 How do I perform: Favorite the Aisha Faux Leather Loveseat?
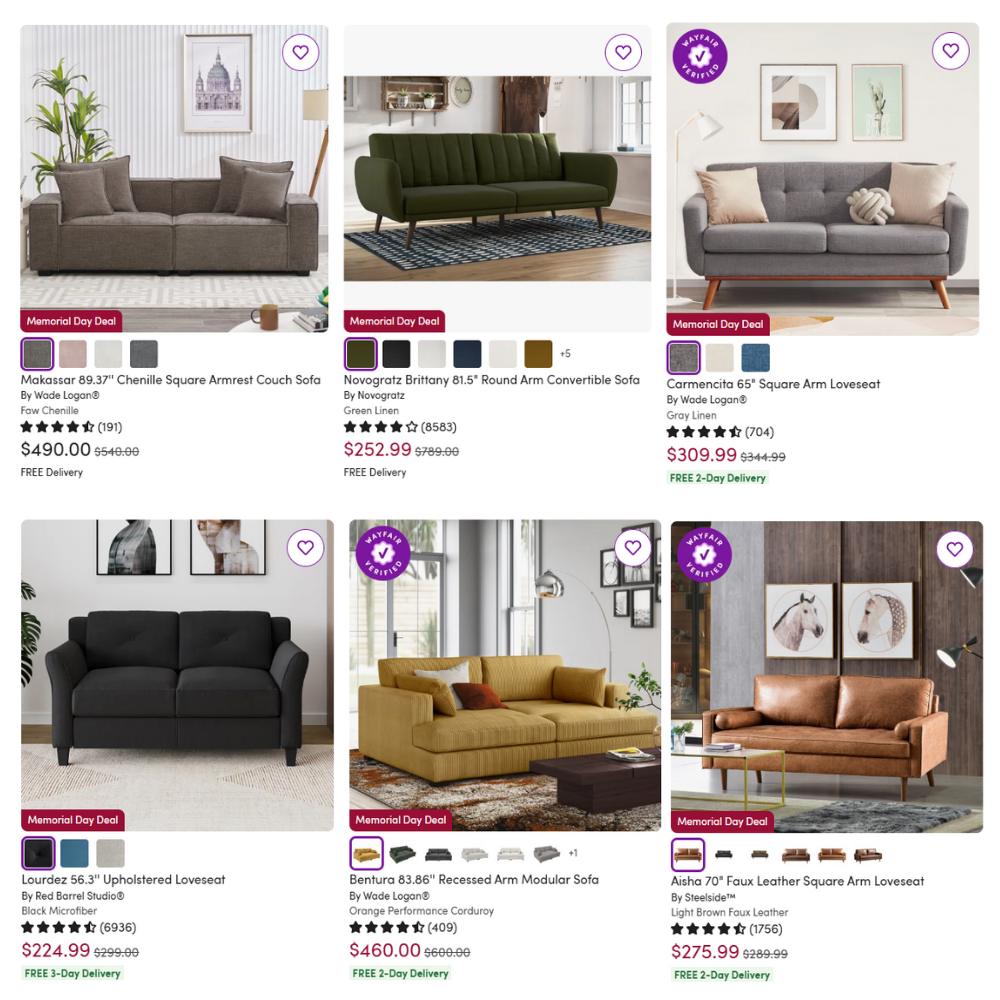coord(955,549)
